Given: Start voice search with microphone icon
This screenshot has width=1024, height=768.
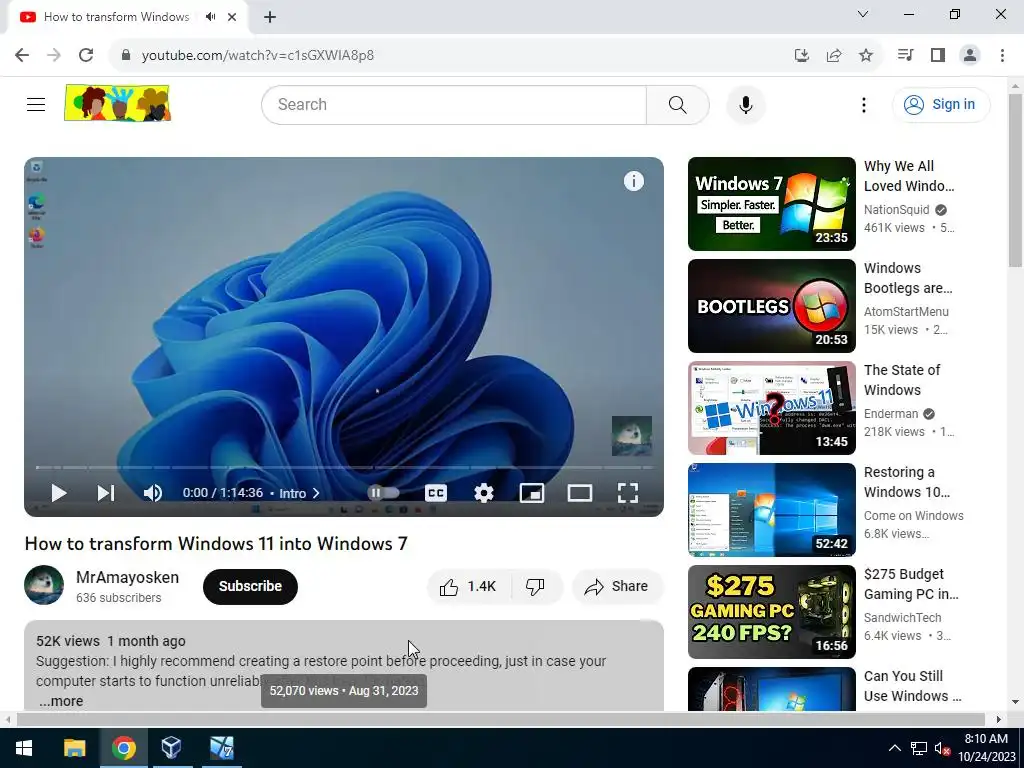Looking at the screenshot, I should pos(745,104).
